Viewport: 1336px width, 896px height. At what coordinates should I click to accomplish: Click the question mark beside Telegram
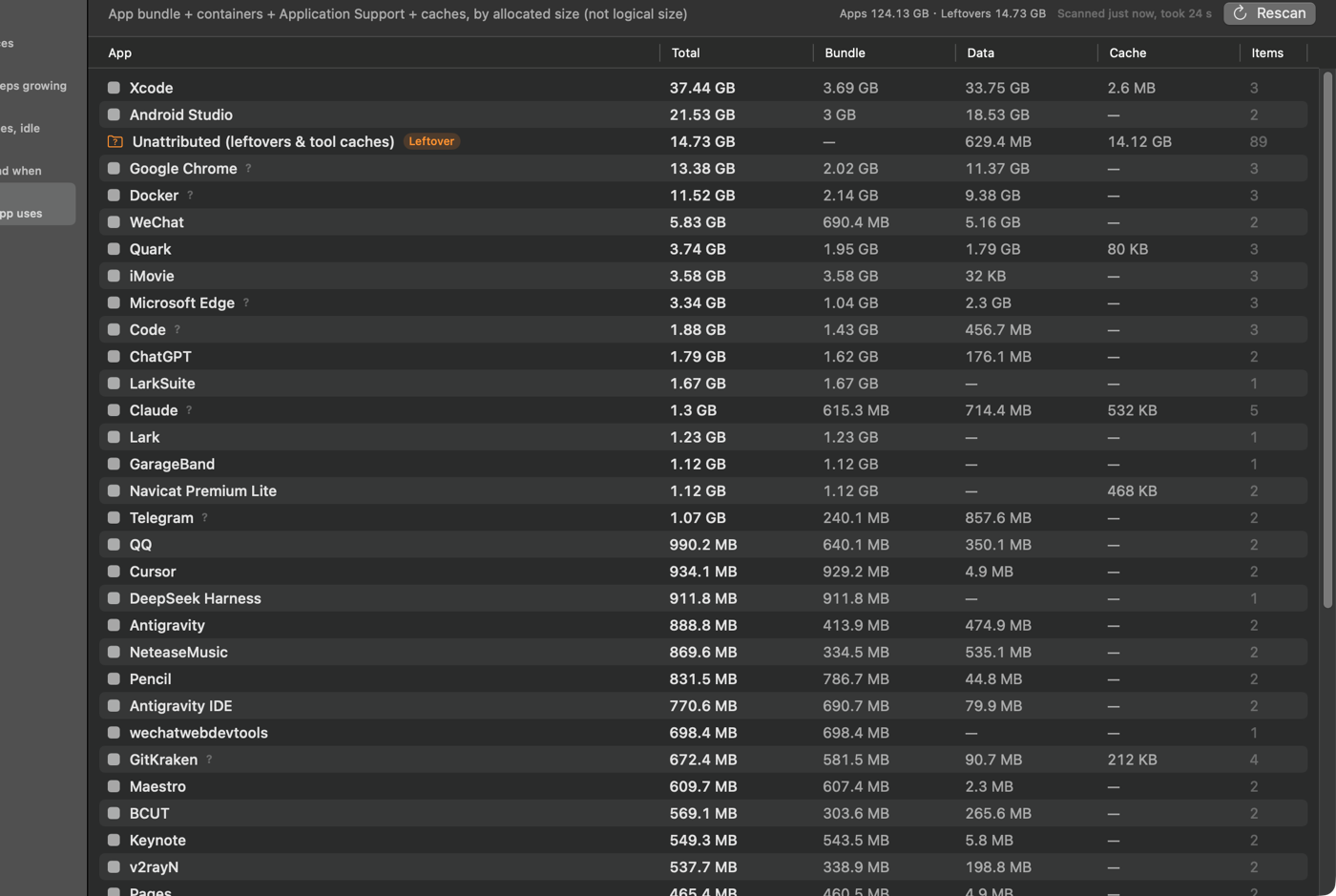click(x=204, y=517)
